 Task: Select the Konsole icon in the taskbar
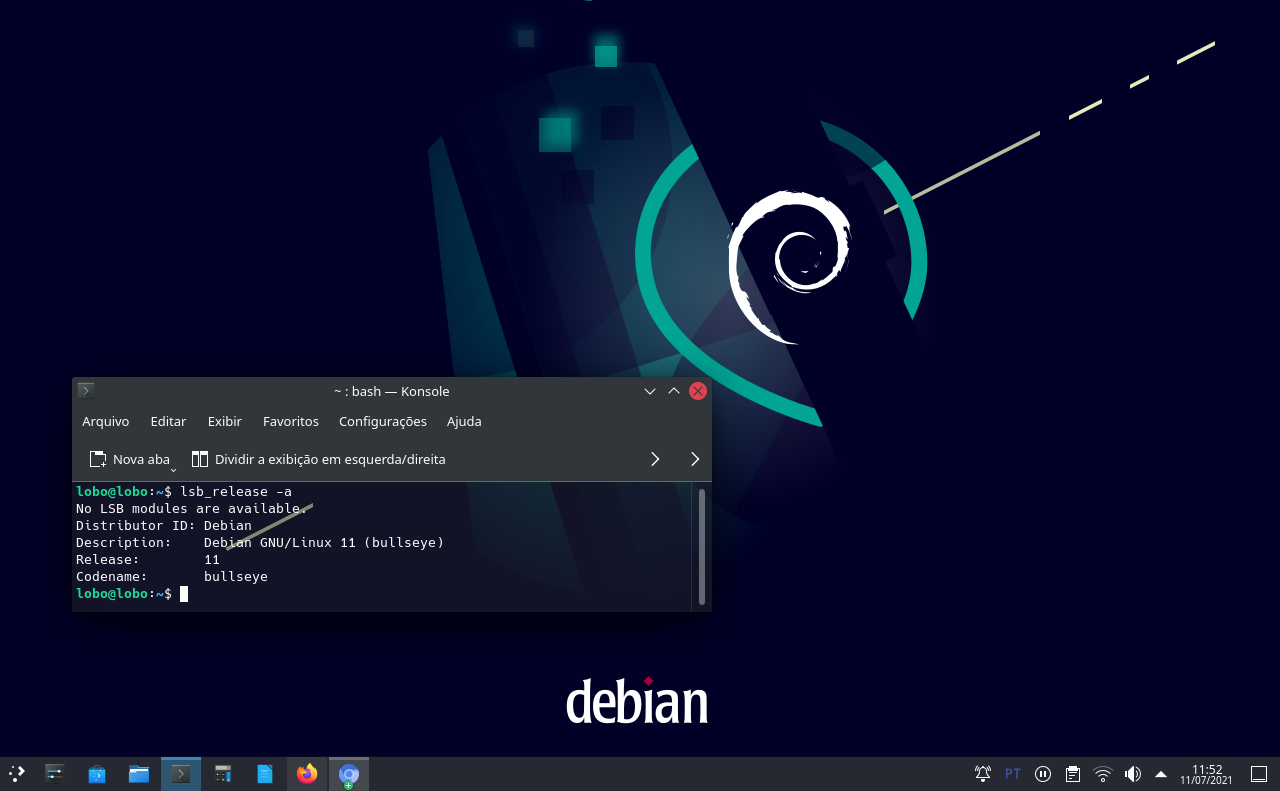pyautogui.click(x=180, y=773)
